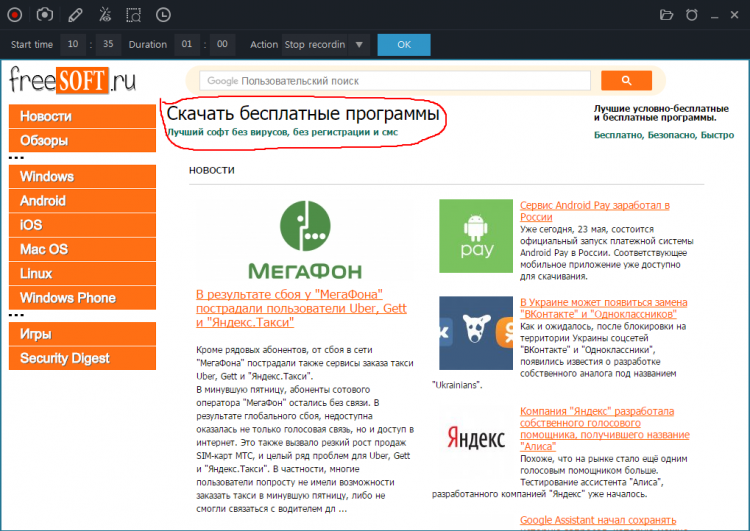Open the Яндекс Алиса assistant link
This screenshot has width=750, height=531.
click(605, 429)
